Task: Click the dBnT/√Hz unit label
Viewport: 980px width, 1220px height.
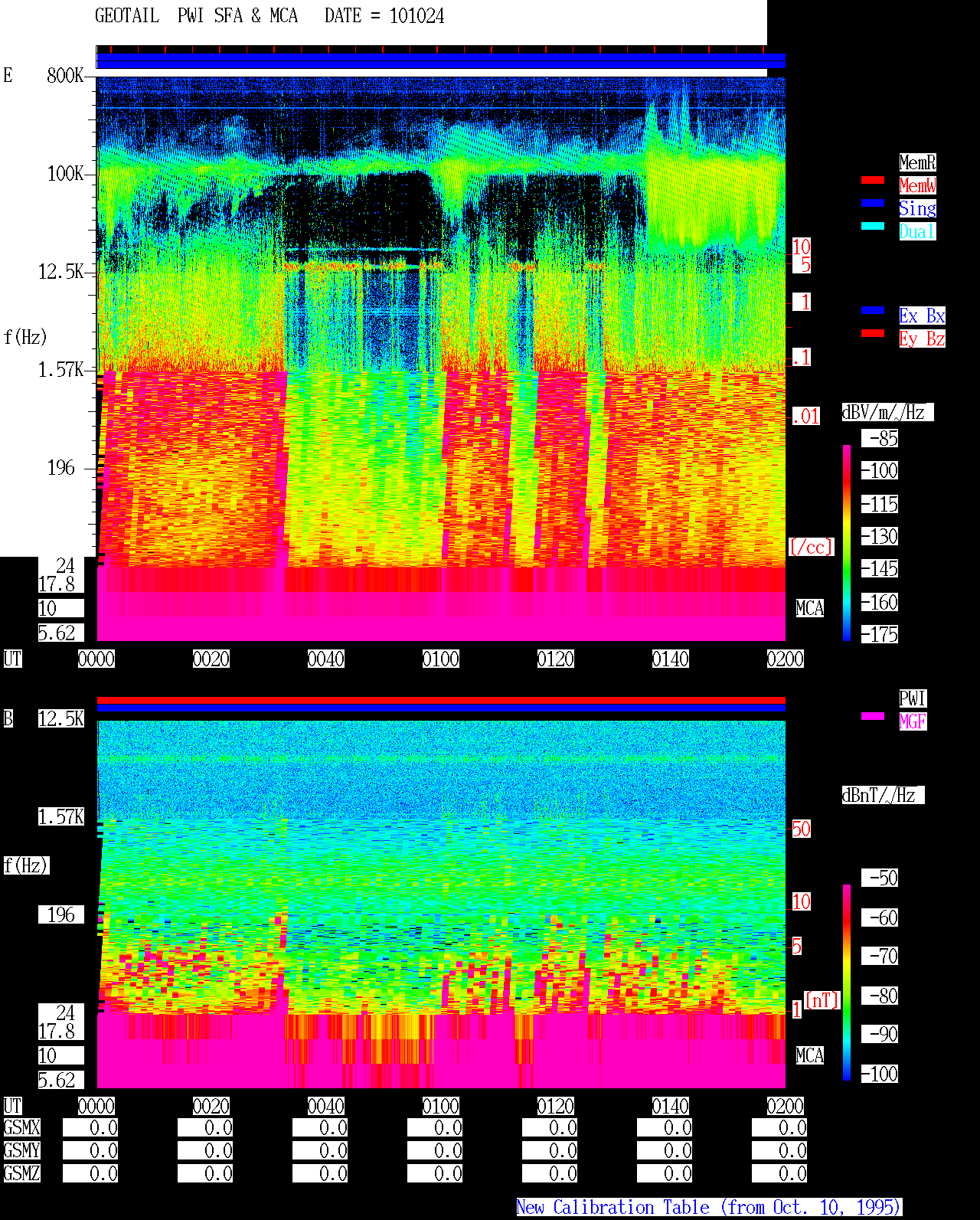Action: [883, 795]
